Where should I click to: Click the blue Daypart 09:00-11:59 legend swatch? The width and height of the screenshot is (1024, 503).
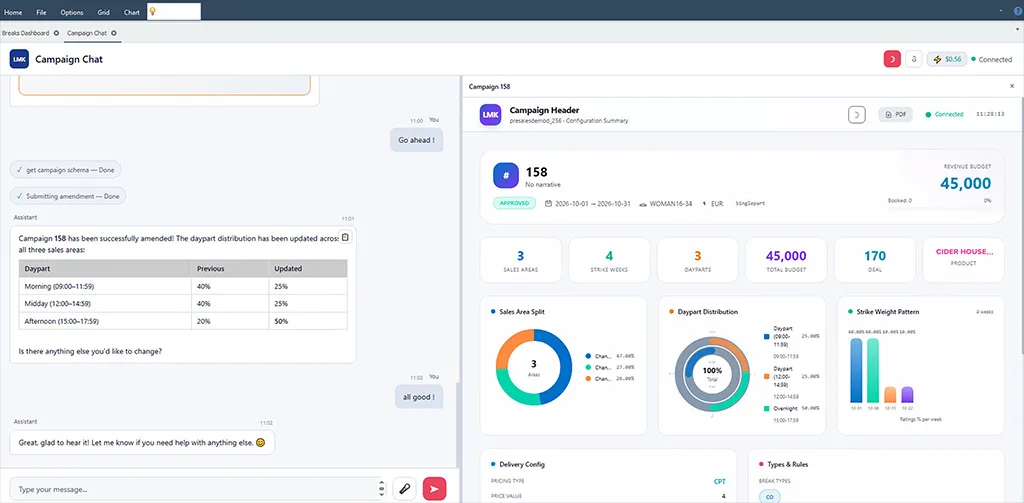(767, 336)
